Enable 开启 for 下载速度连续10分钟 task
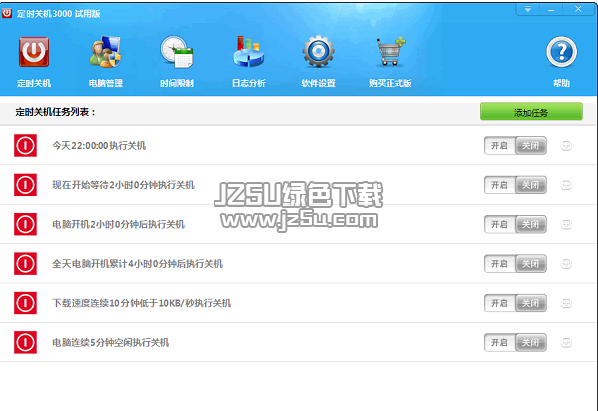The image size is (598, 411). [500, 303]
